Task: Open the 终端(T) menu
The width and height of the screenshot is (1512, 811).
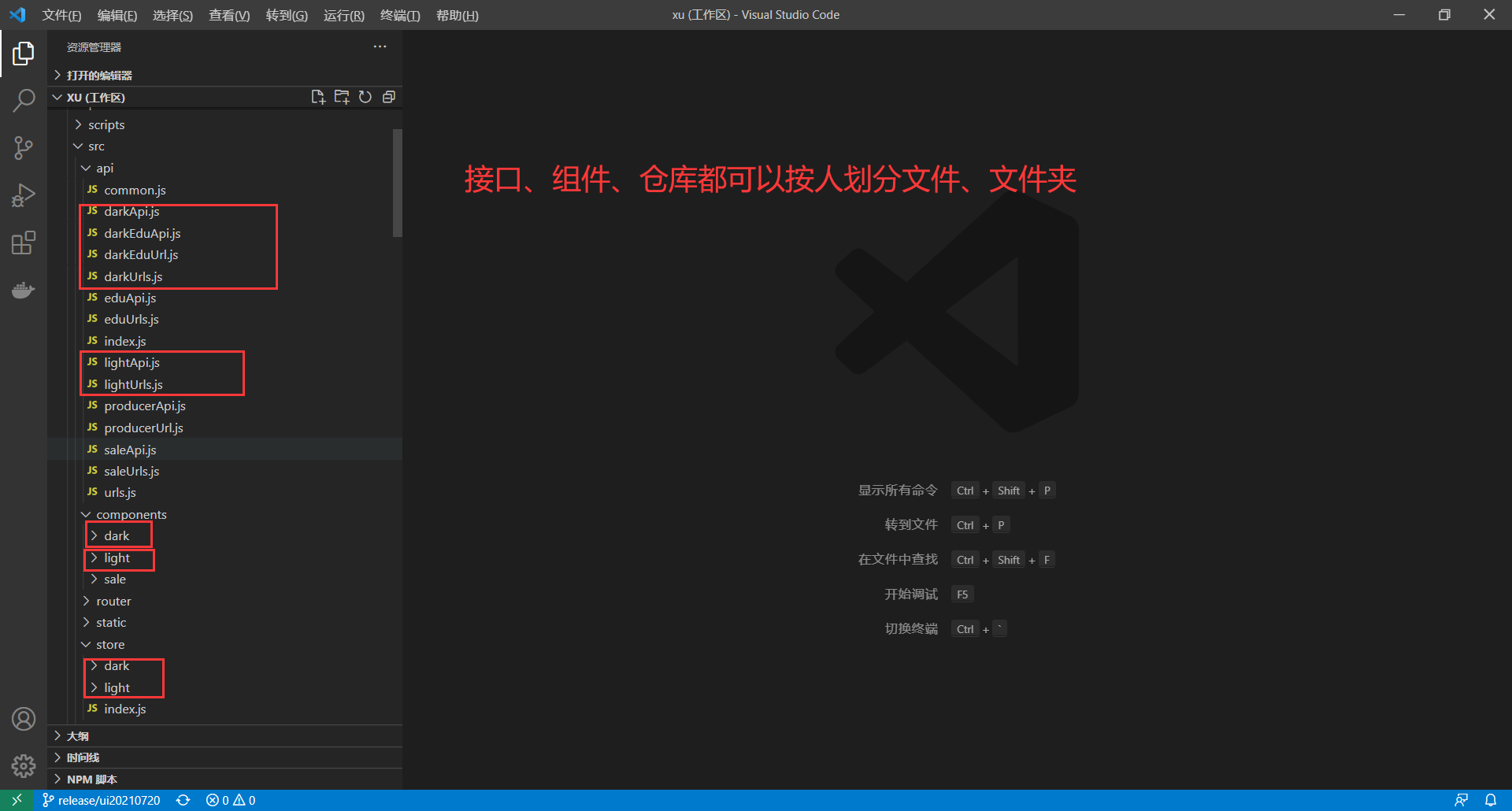Action: (x=400, y=15)
